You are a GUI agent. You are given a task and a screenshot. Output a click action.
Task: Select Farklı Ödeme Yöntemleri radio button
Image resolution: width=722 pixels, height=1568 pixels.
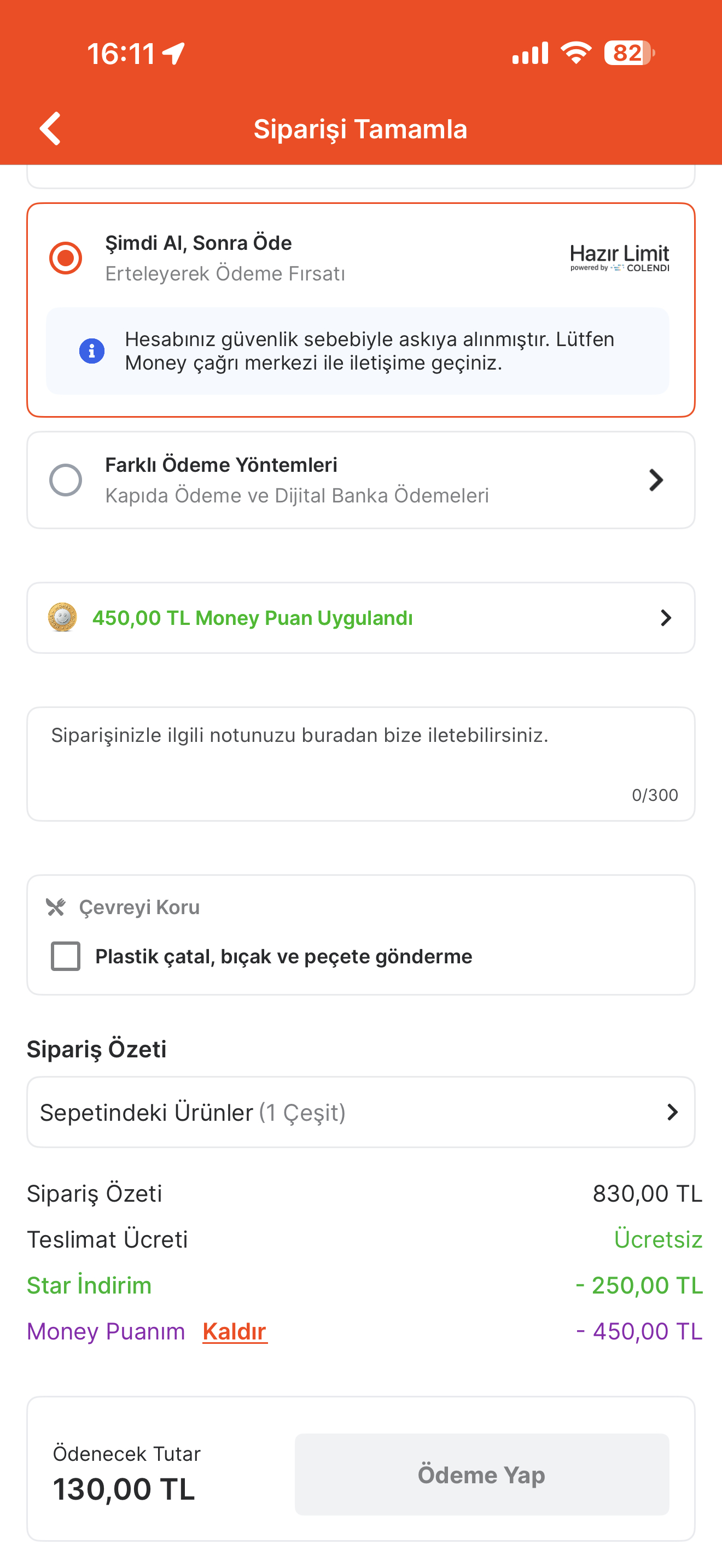pos(66,479)
